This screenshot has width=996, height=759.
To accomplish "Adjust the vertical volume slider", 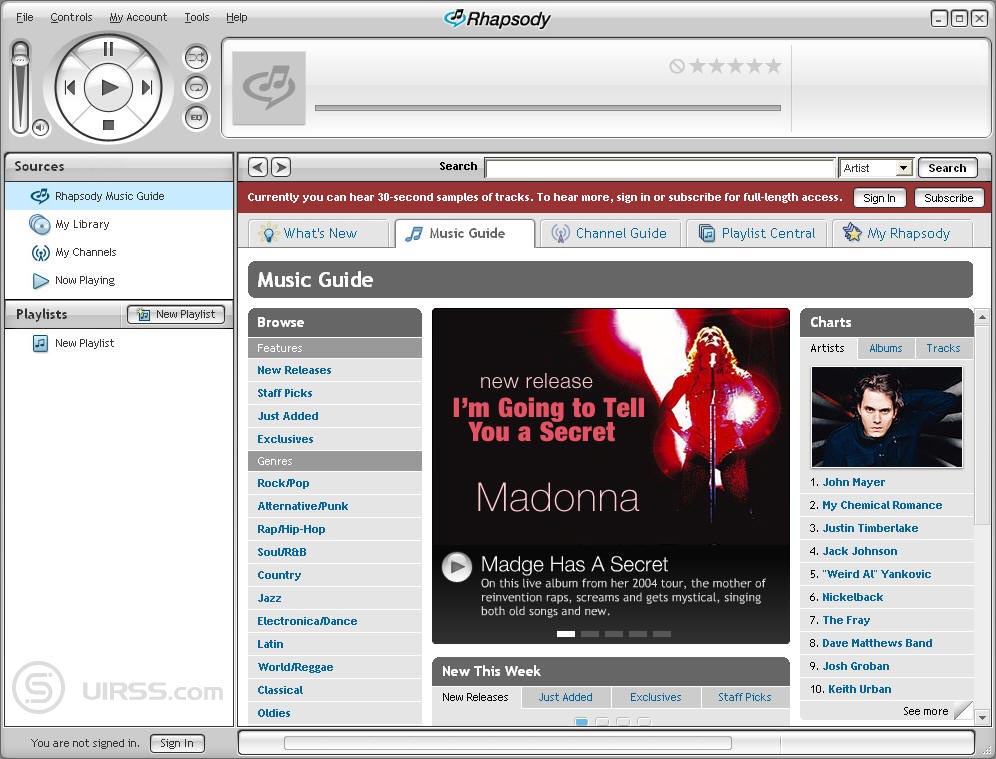I will click(20, 86).
